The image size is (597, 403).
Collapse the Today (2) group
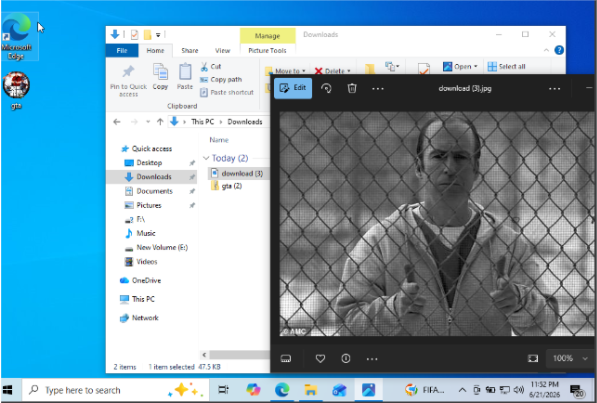(206, 158)
